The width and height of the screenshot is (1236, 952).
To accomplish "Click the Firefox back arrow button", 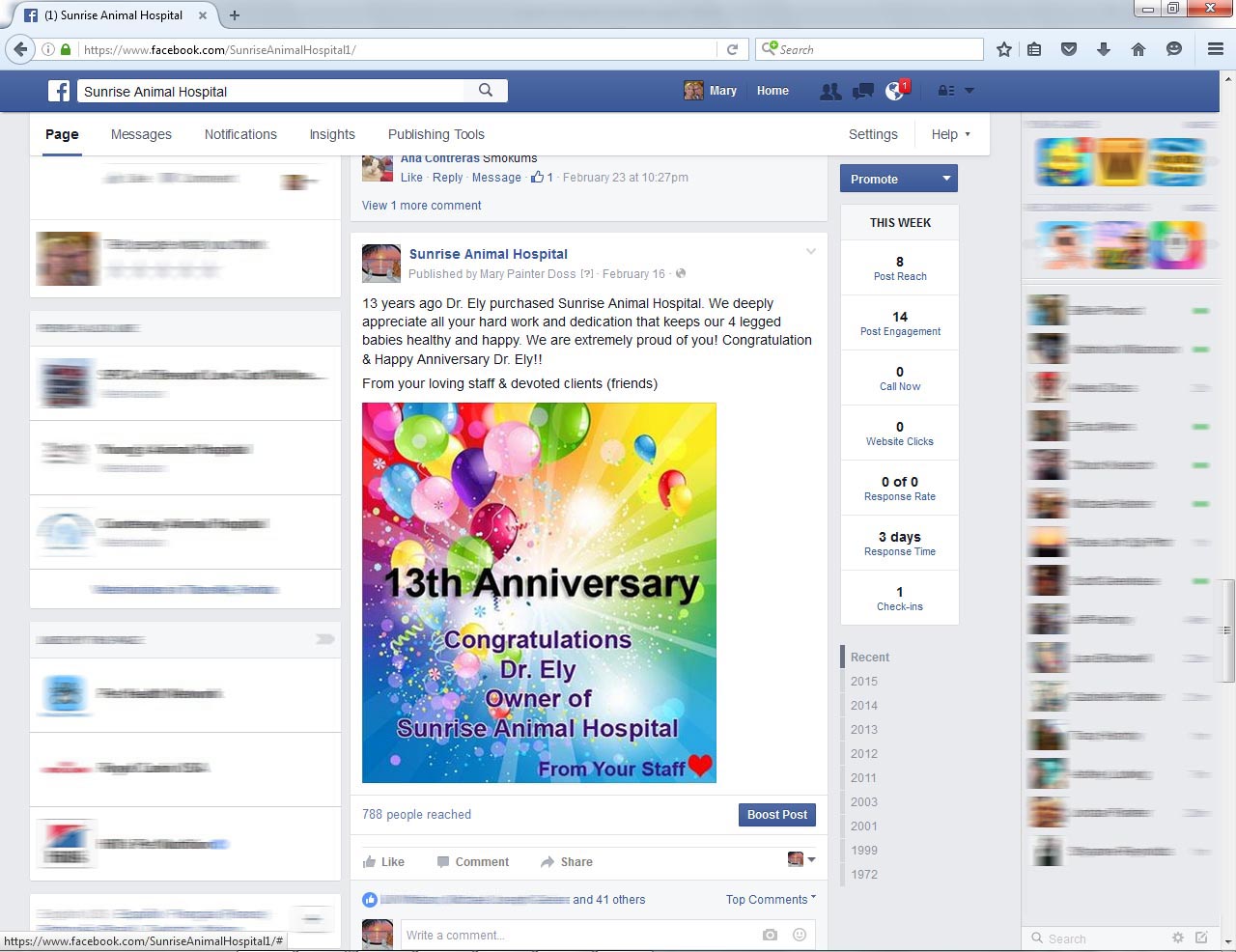I will tap(20, 49).
